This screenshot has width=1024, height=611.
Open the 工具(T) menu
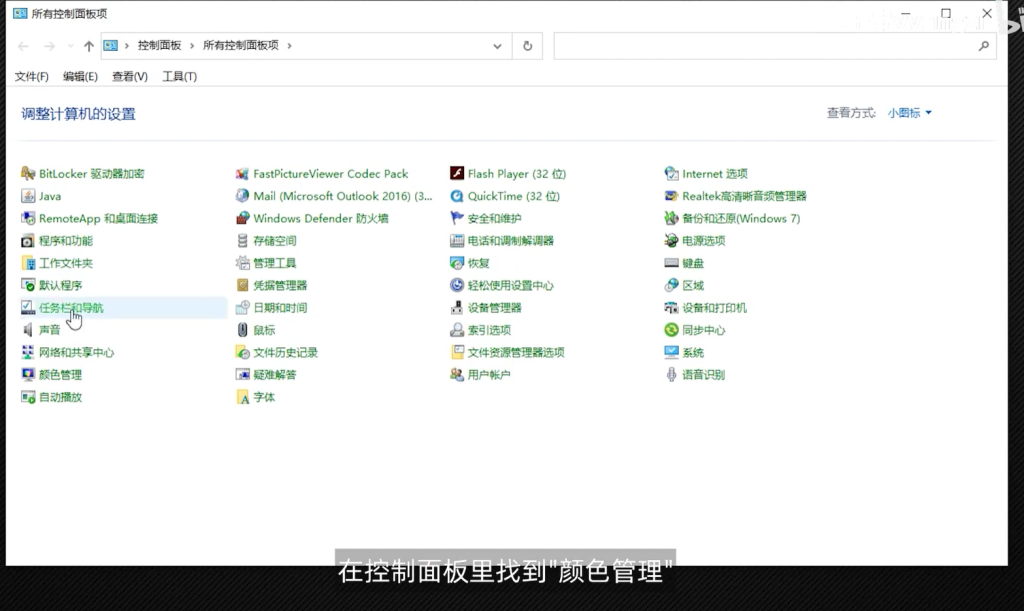click(179, 76)
